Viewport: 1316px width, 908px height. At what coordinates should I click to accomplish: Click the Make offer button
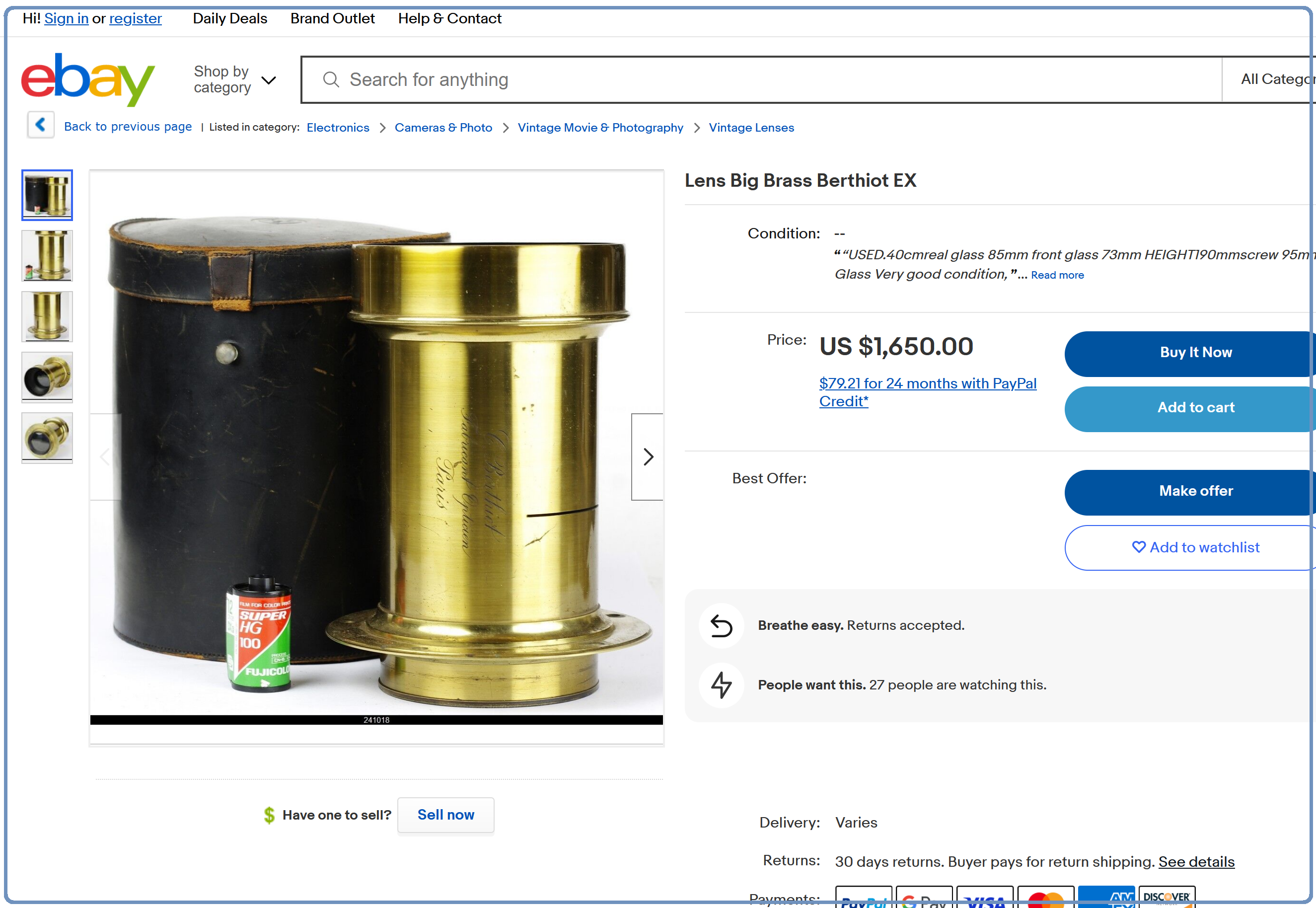pos(1191,492)
